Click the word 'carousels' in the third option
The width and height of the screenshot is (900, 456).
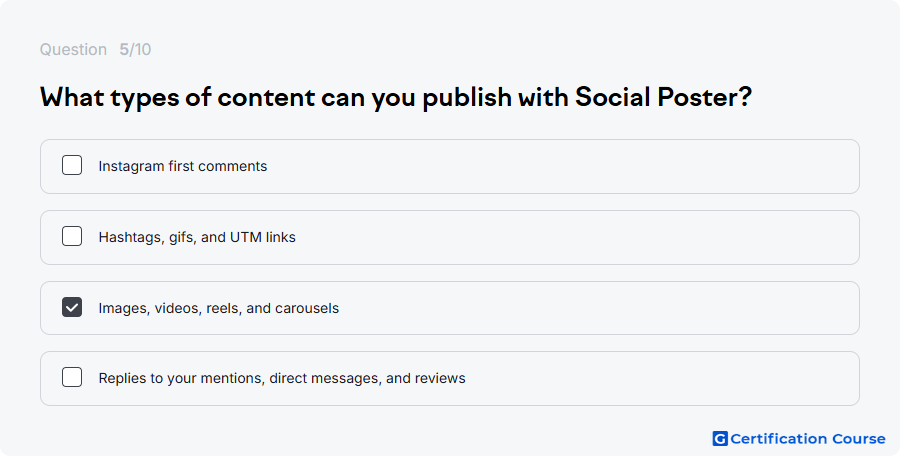(307, 308)
